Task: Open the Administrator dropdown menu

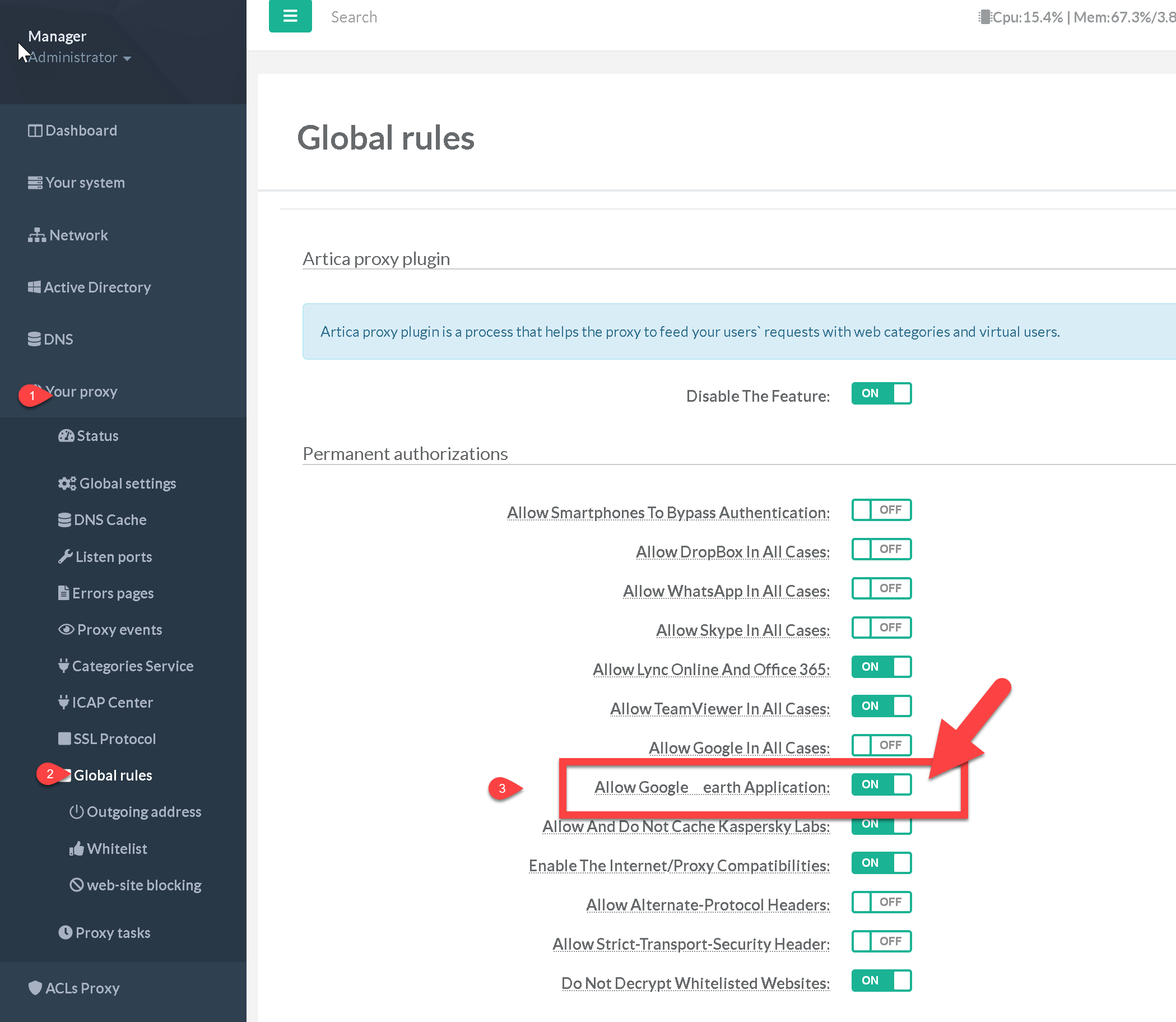Action: click(x=80, y=58)
